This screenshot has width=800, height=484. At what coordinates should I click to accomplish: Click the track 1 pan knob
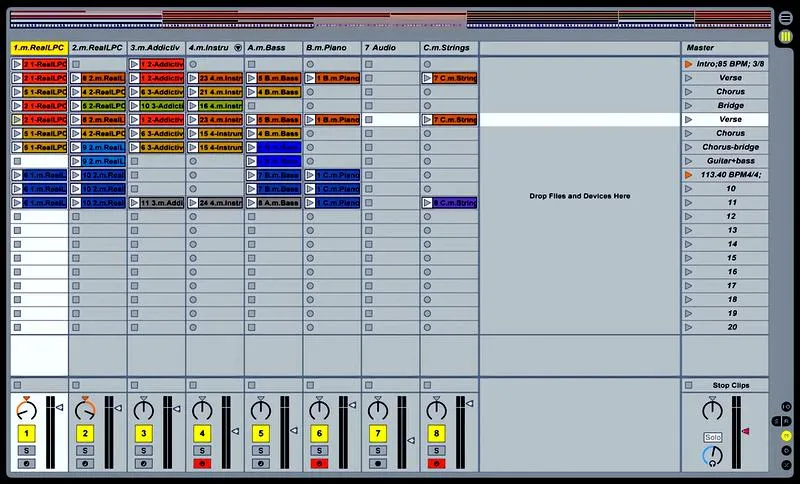pos(27,409)
